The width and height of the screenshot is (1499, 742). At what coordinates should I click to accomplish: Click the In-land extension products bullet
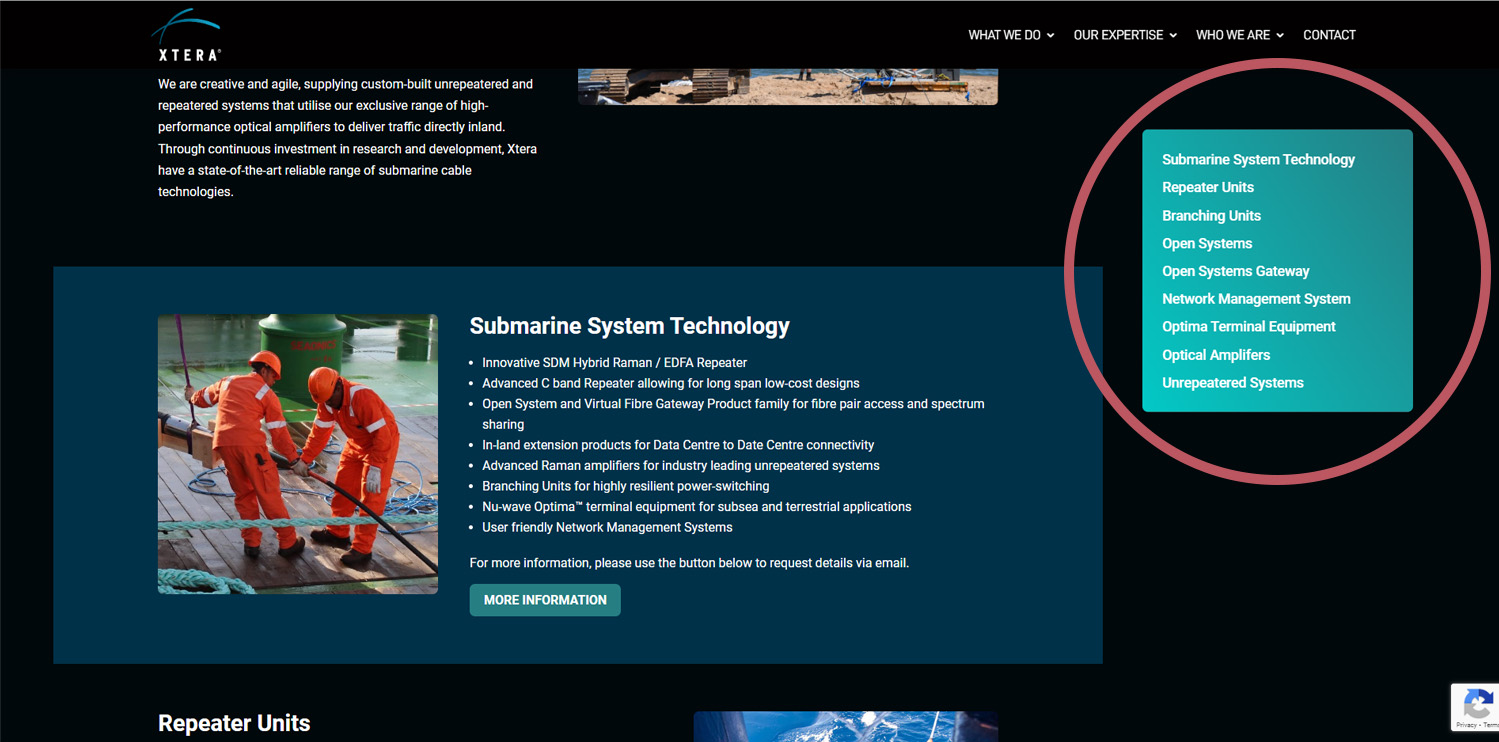click(x=678, y=445)
